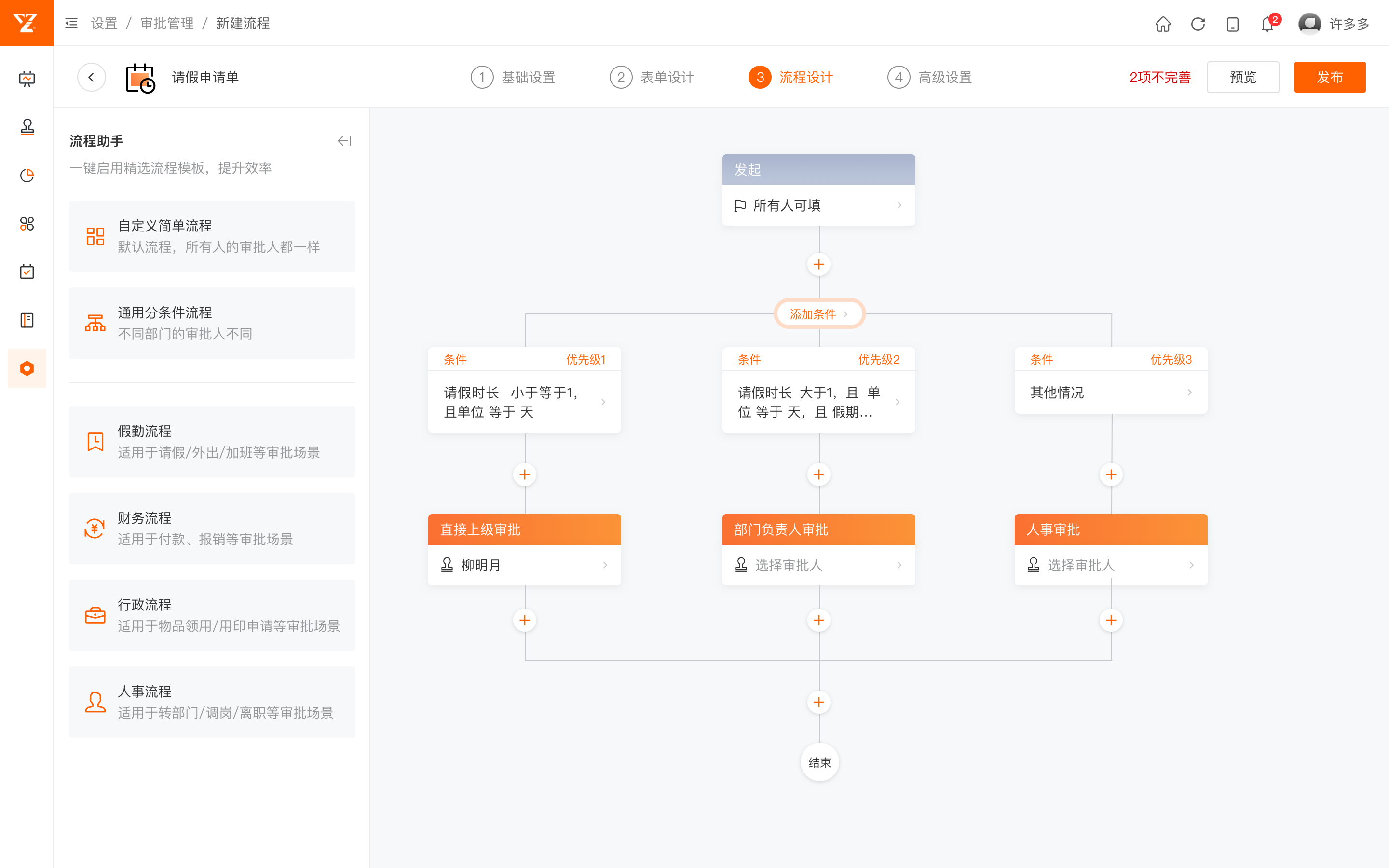This screenshot has height=868, width=1389.
Task: Click the back arrow beside 请假申请单
Action: [91, 77]
